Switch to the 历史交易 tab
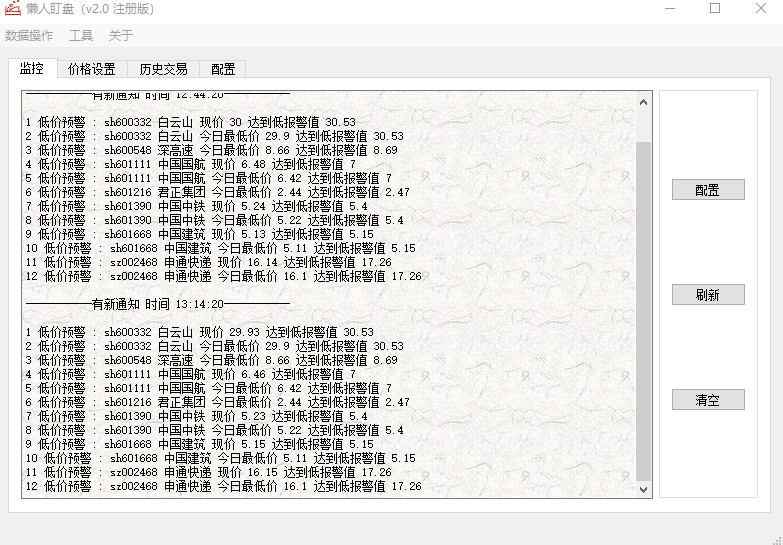783x545 pixels. pyautogui.click(x=163, y=69)
